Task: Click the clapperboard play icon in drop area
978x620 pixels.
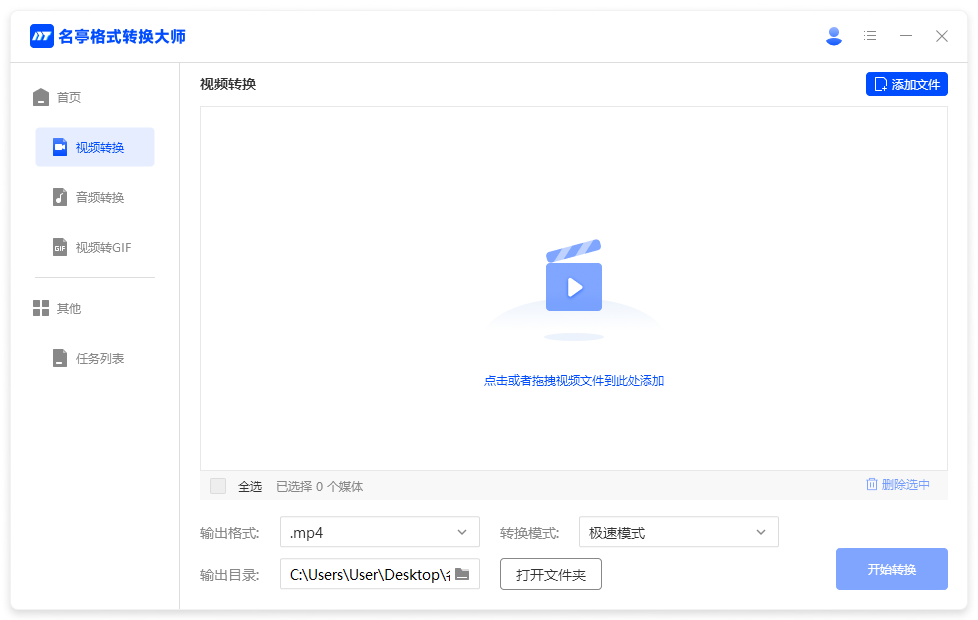Action: pyautogui.click(x=574, y=276)
